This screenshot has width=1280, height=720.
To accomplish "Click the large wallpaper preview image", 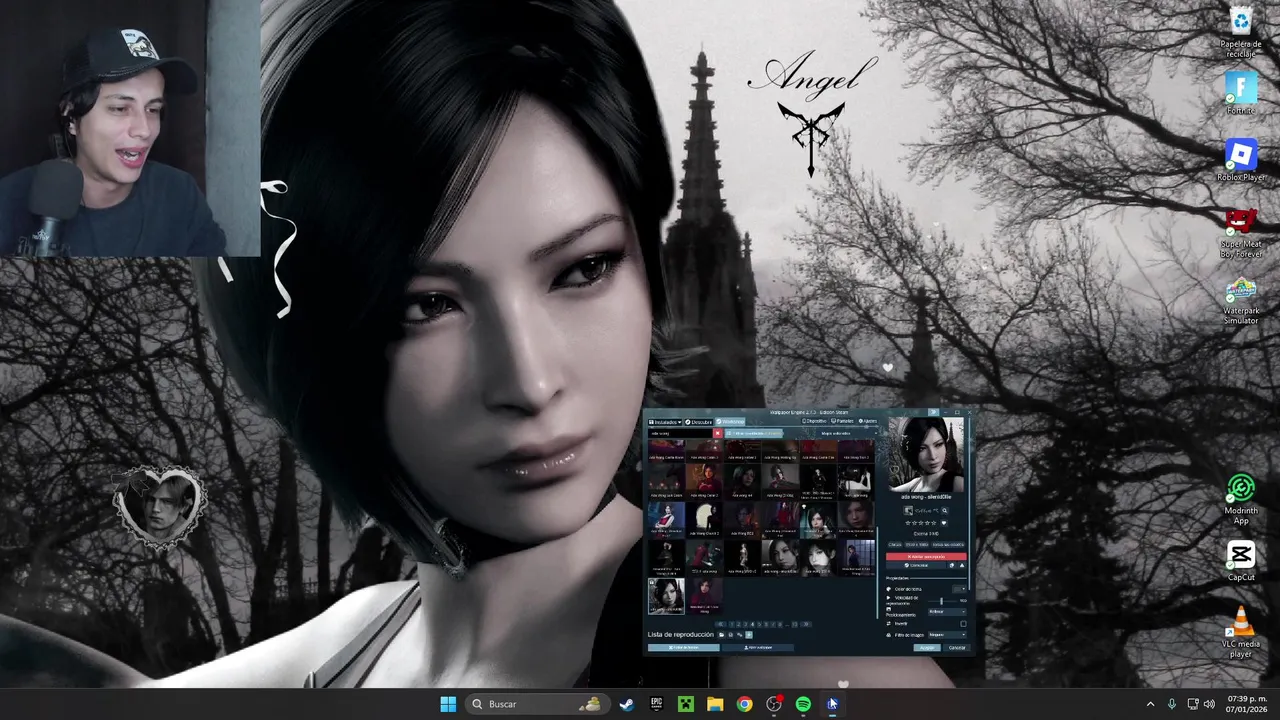I will click(926, 454).
